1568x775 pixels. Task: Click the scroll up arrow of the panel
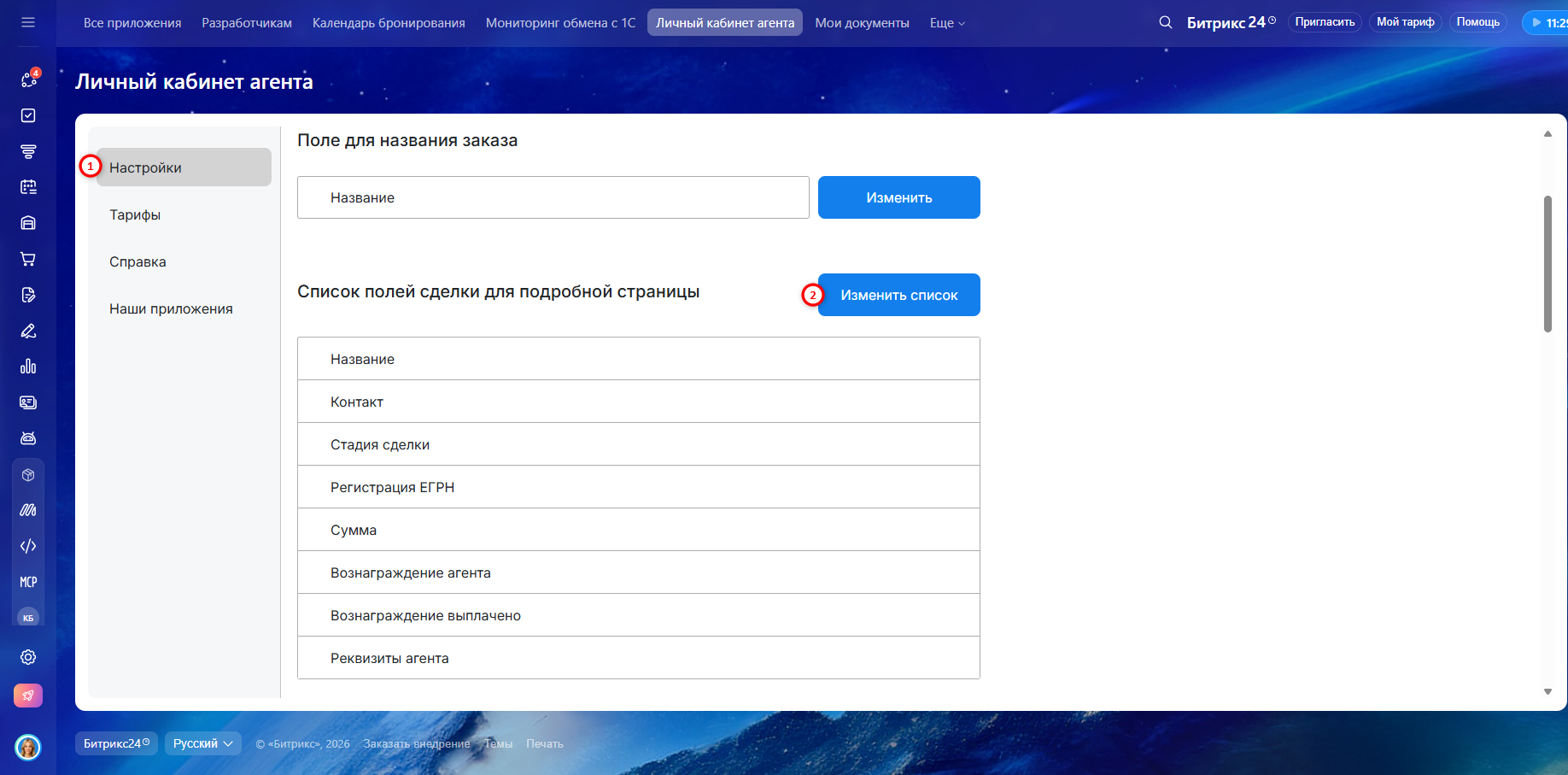[x=1548, y=133]
